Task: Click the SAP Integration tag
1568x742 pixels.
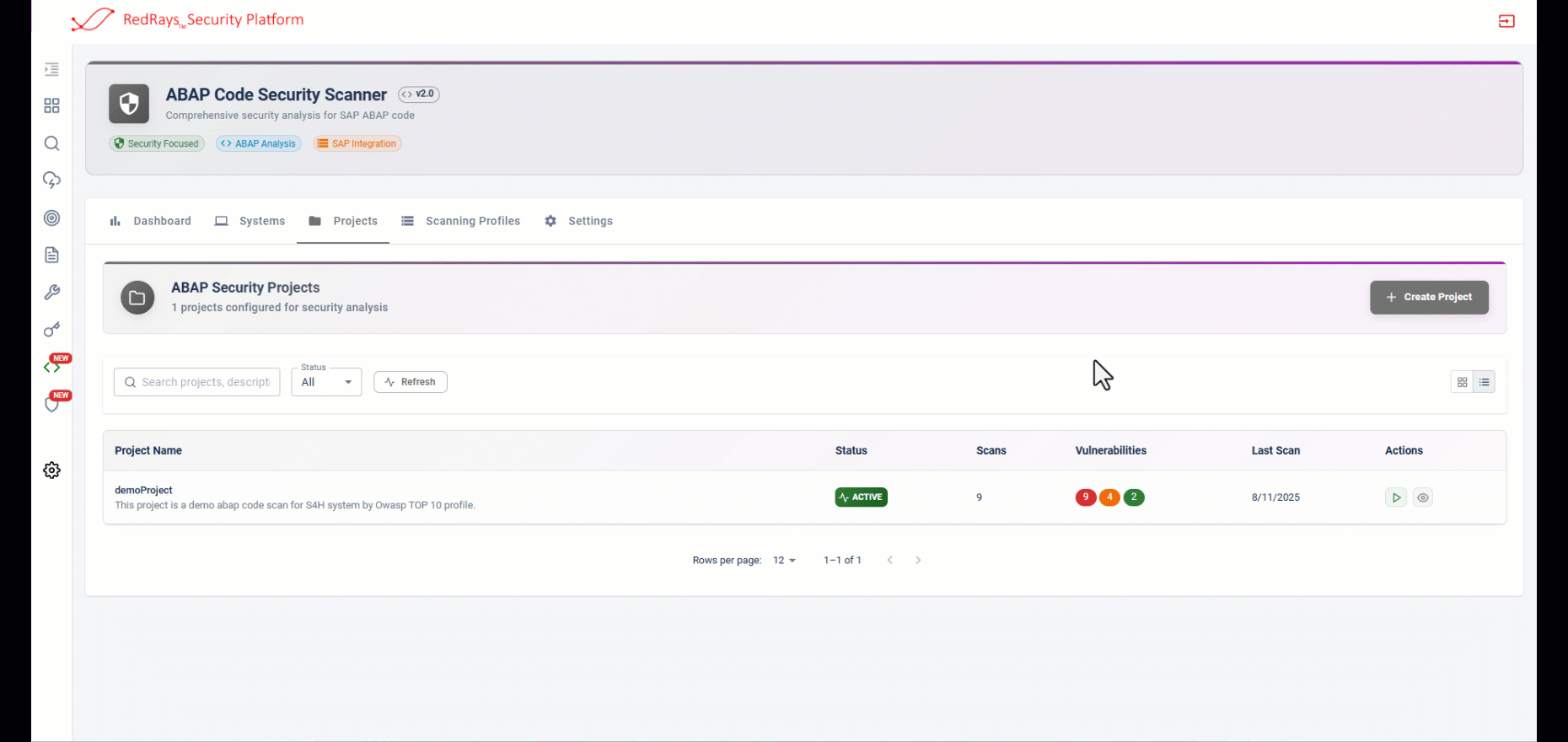Action: click(x=357, y=143)
